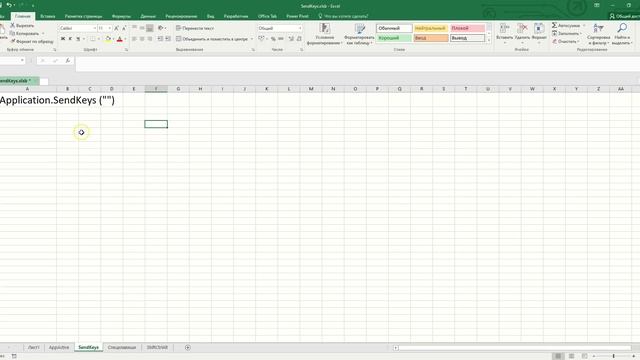
Task: Switch to the Лист1 sheet tab
Action: (x=33, y=347)
